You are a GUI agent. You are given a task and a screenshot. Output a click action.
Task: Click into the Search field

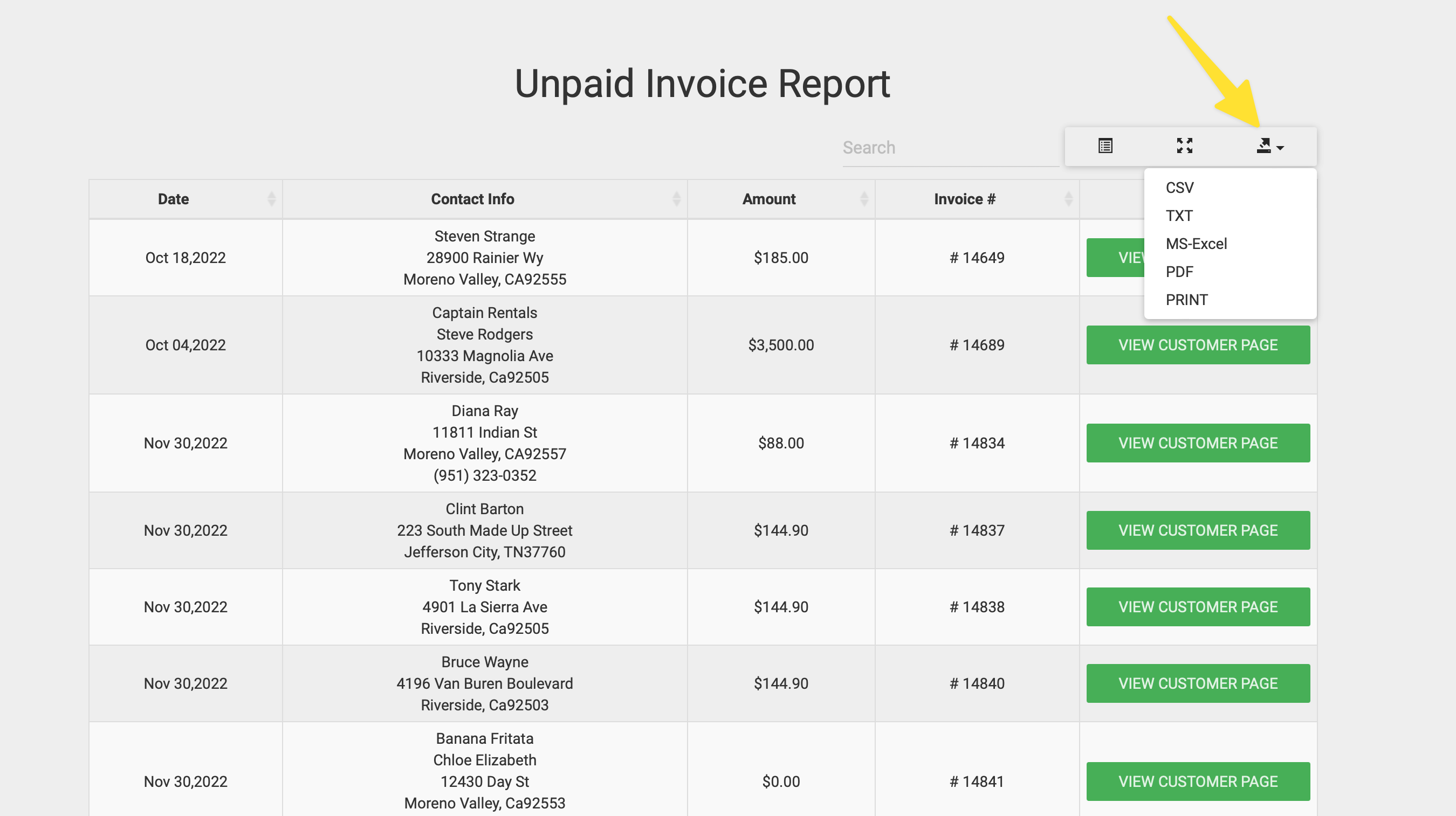coord(950,148)
